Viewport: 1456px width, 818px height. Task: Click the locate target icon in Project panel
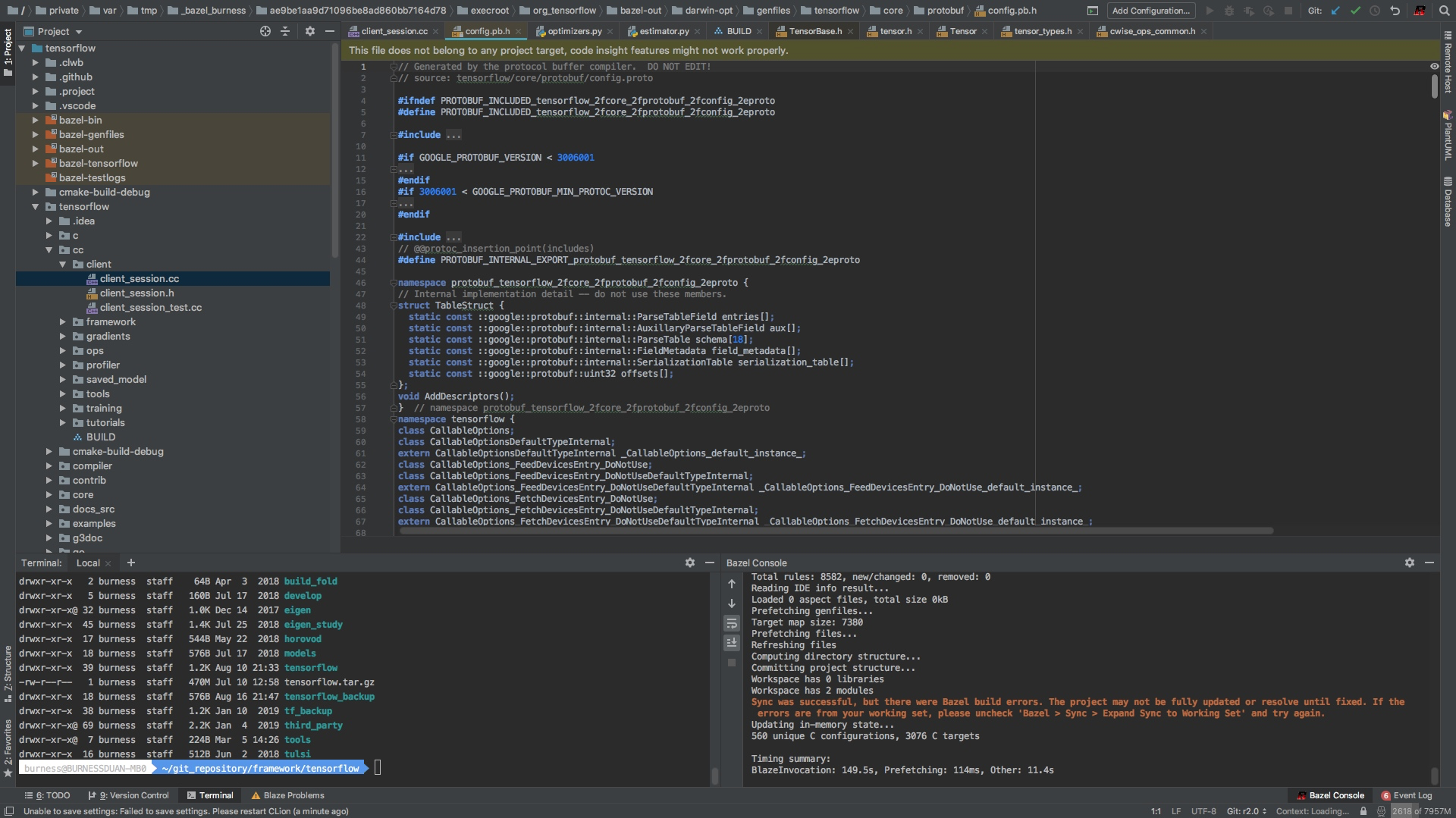pyautogui.click(x=265, y=31)
